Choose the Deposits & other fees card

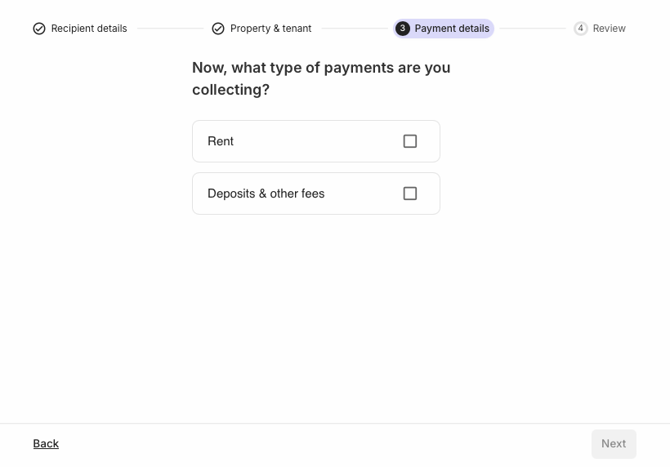tap(316, 194)
